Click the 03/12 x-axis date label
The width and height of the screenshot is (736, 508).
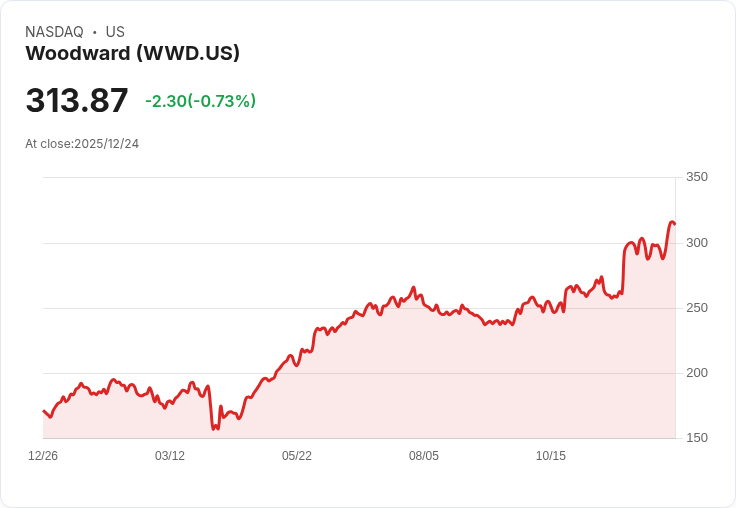click(170, 456)
